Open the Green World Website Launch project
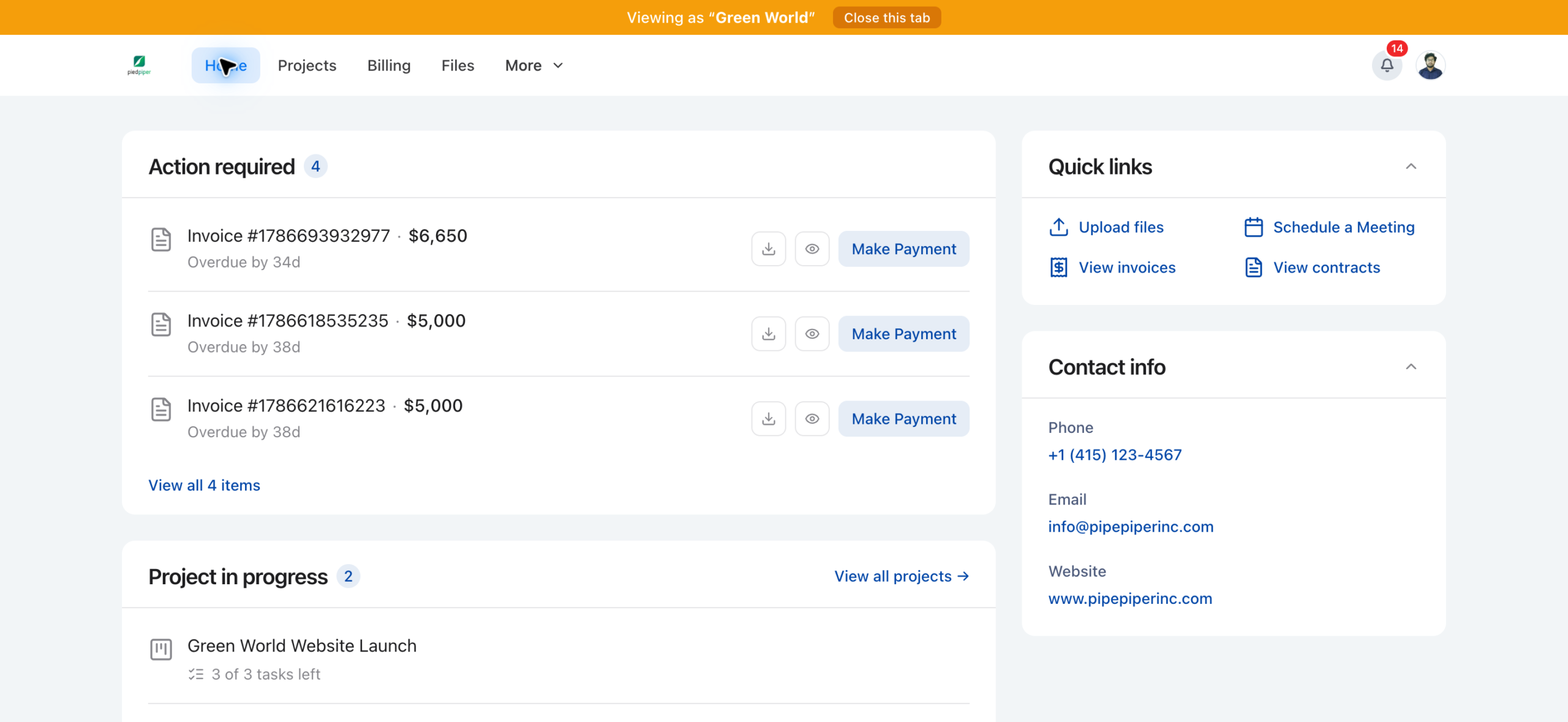The image size is (1568, 722). [x=302, y=645]
